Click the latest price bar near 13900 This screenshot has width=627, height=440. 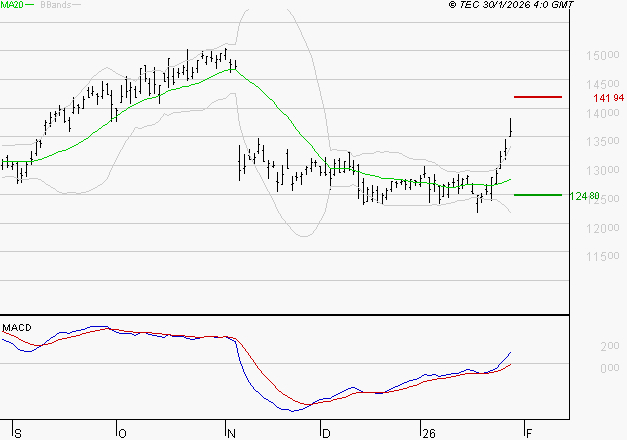[511, 127]
